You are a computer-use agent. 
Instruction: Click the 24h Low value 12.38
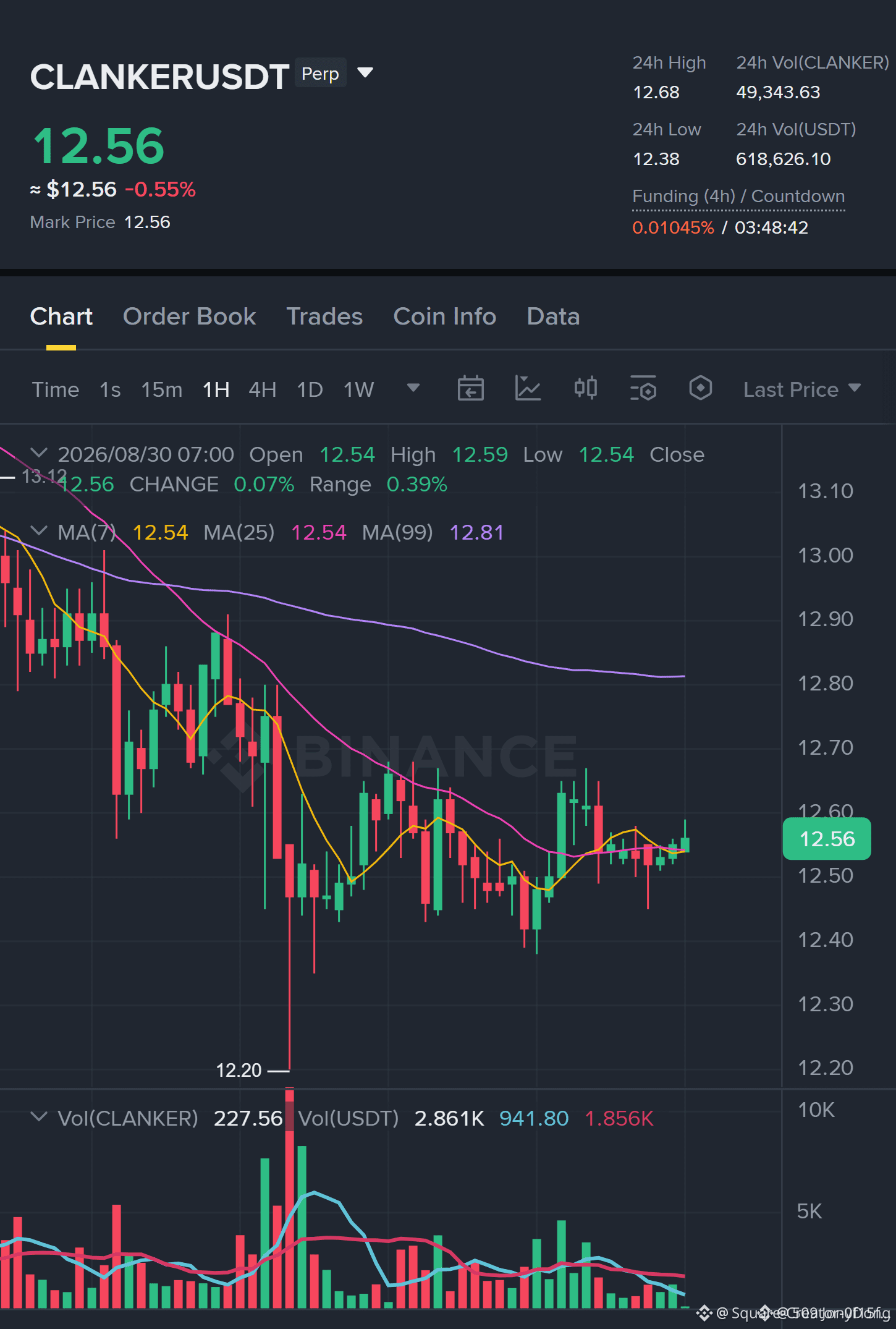click(x=656, y=159)
